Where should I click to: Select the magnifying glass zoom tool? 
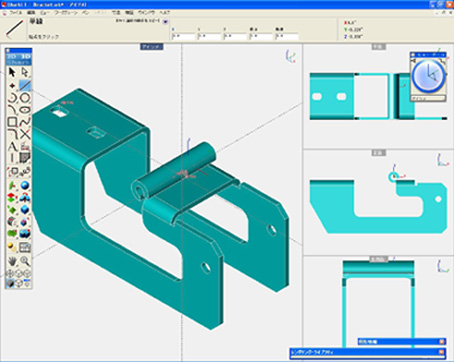(25, 261)
